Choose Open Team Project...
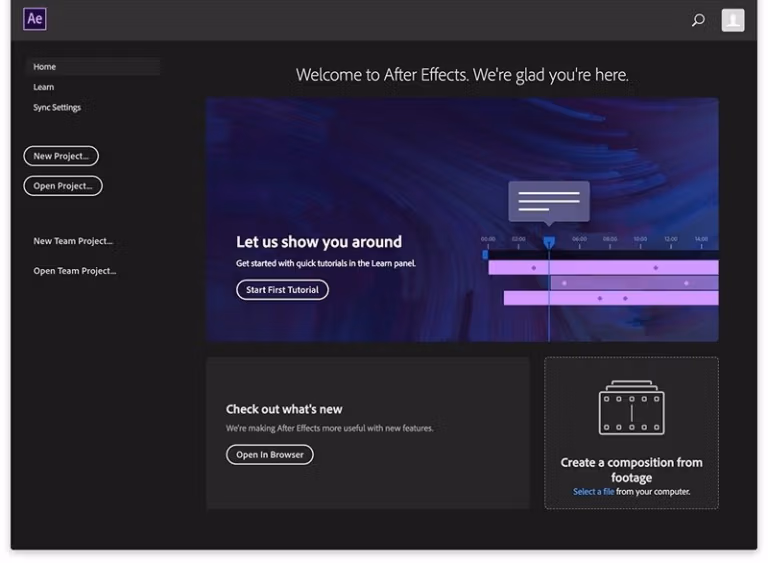Image resolution: width=768 pixels, height=563 pixels. tap(74, 271)
